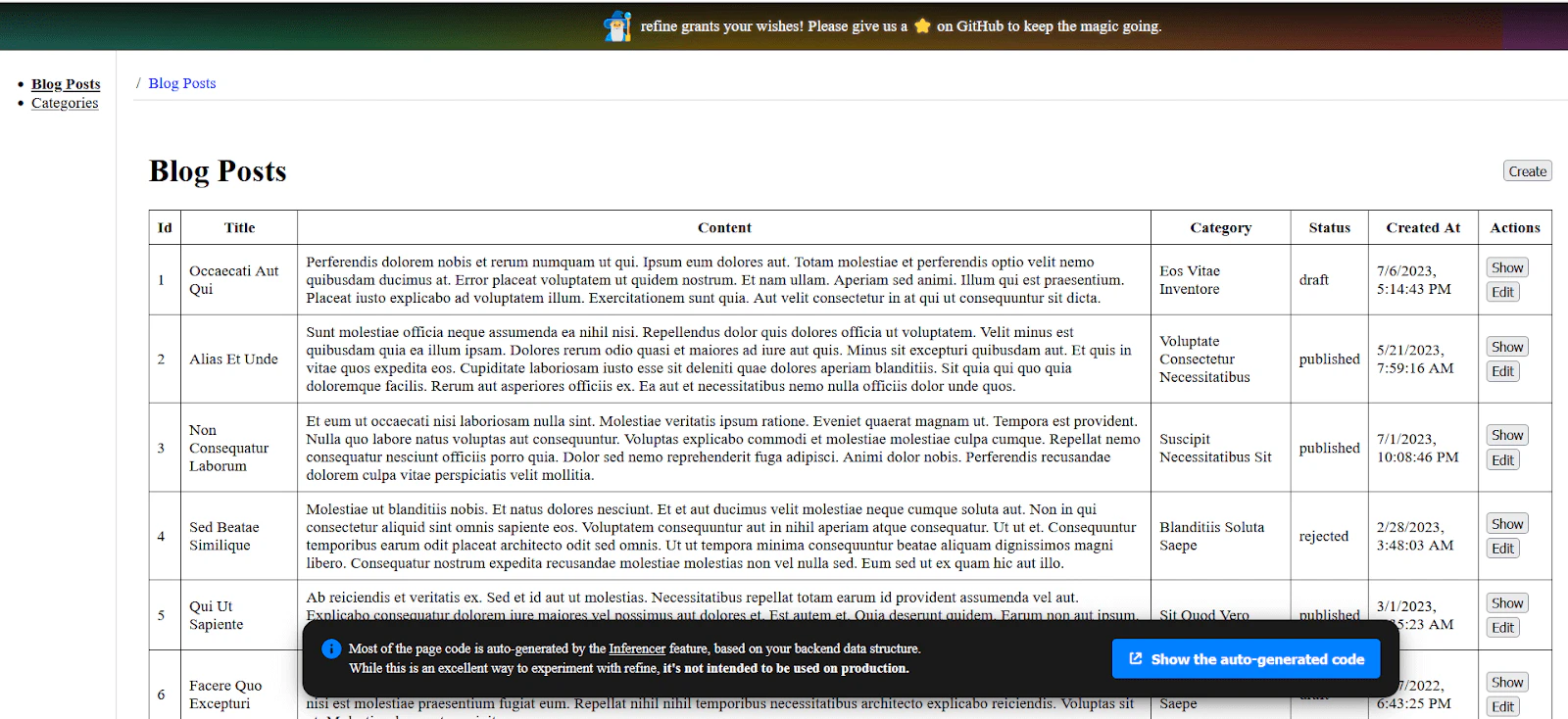
Task: Show the post Non Consequatur Laborum
Action: (x=1507, y=435)
